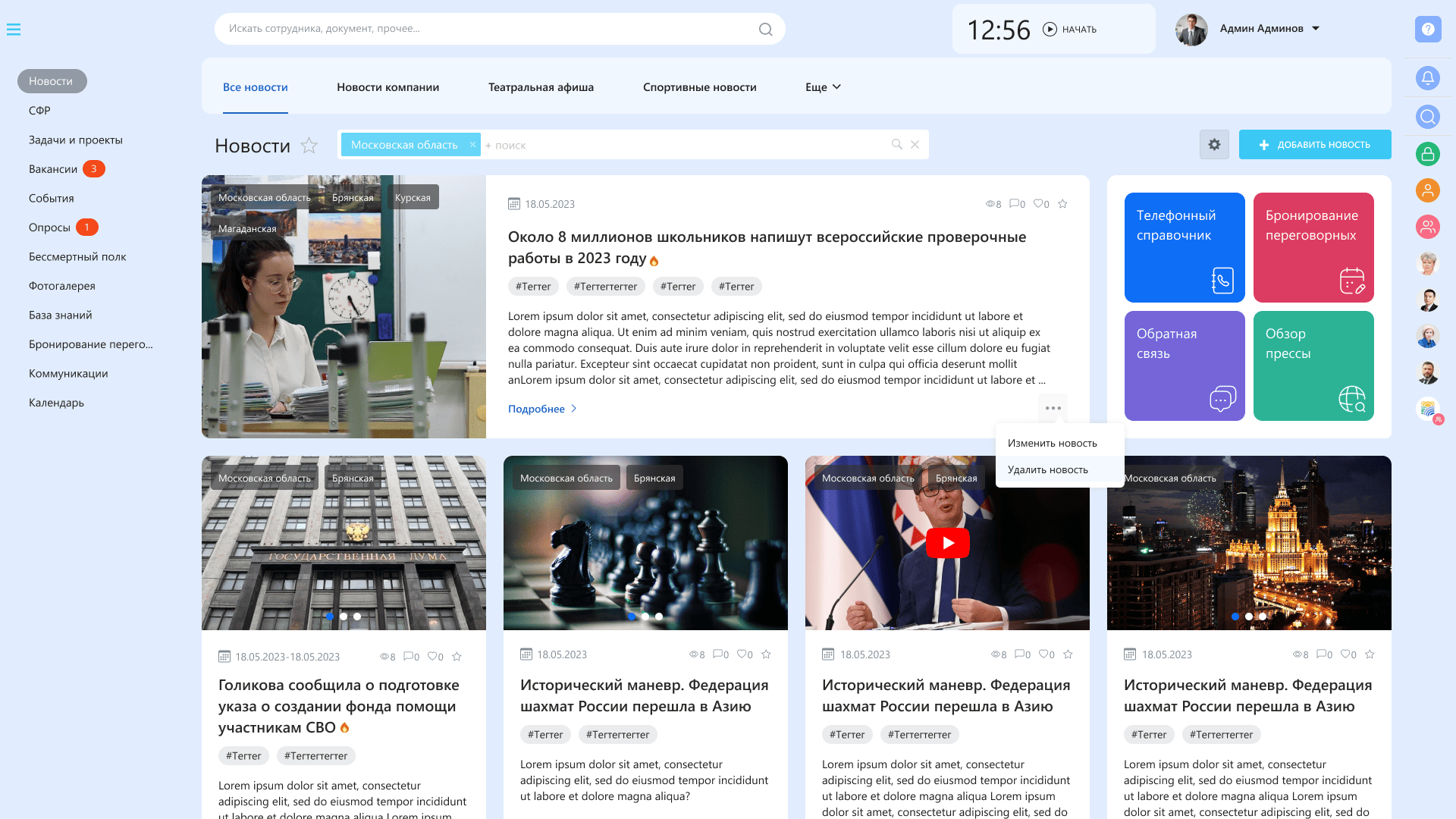Click the green lock icon in right sidebar

point(1428,154)
